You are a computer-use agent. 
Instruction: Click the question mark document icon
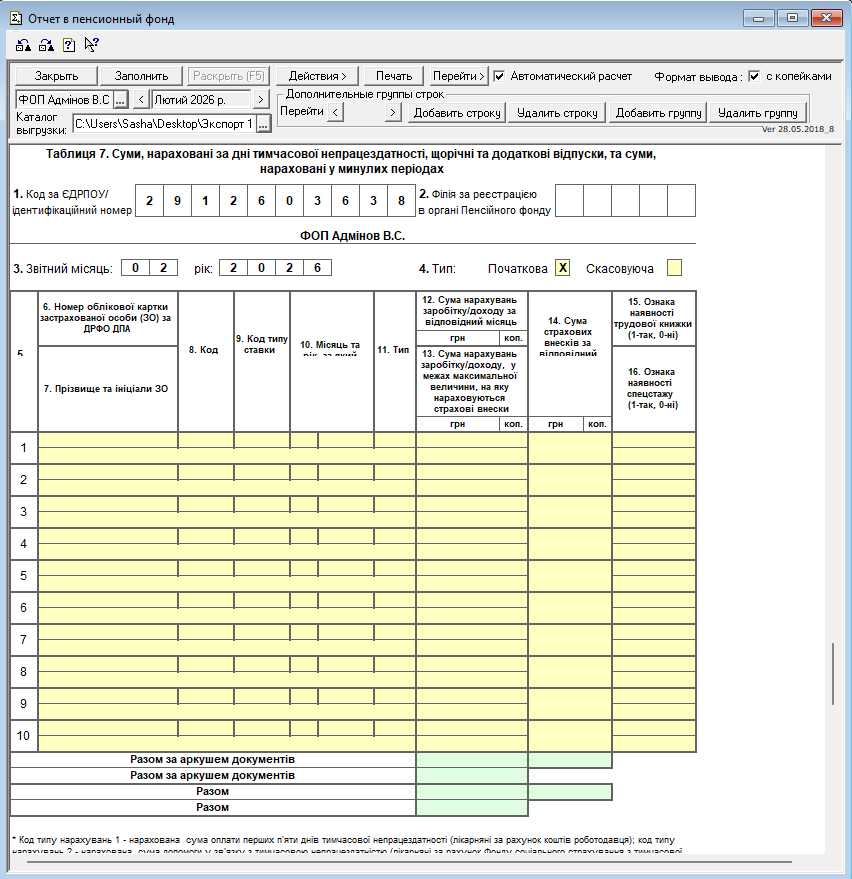click(68, 44)
